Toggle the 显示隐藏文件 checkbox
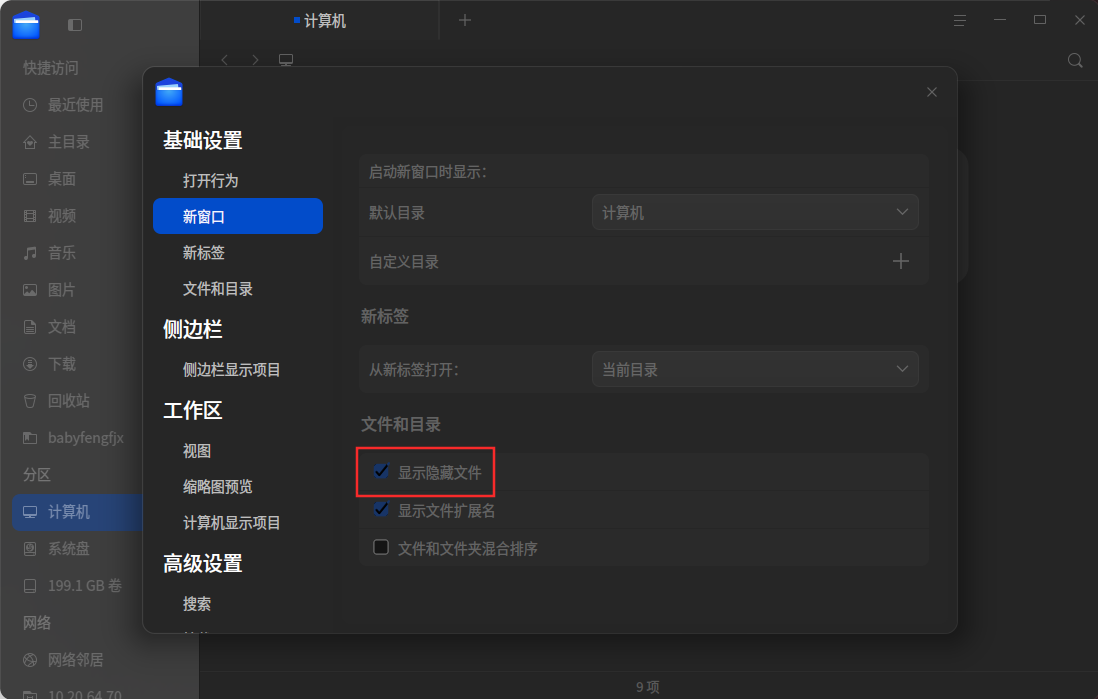Screen dimensions: 1098x699 381,471
